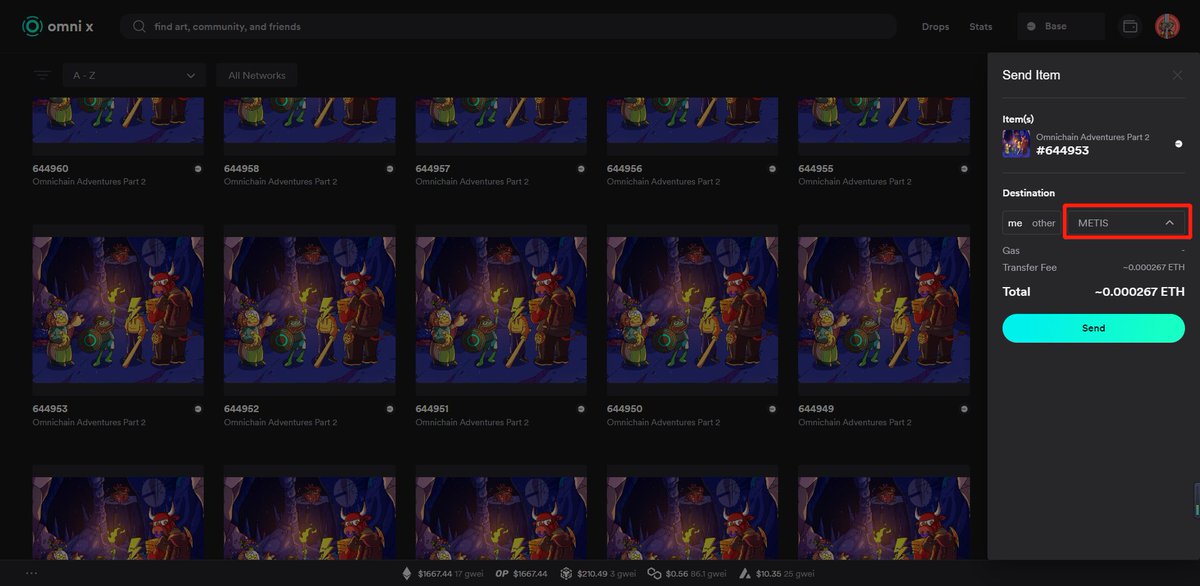Open the three-dot menu in footer
The image size is (1200, 586).
31,573
